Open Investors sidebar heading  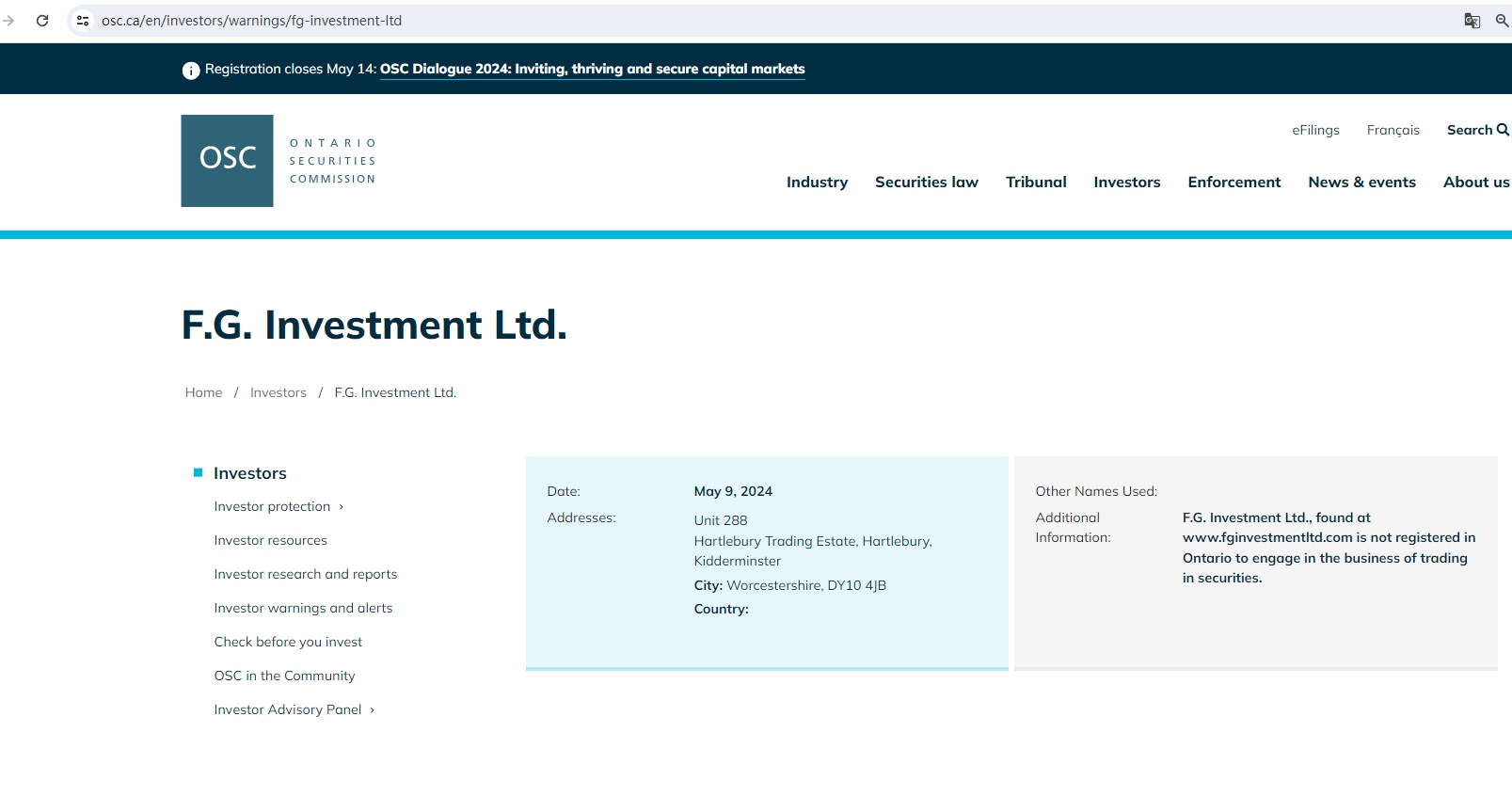pos(250,473)
